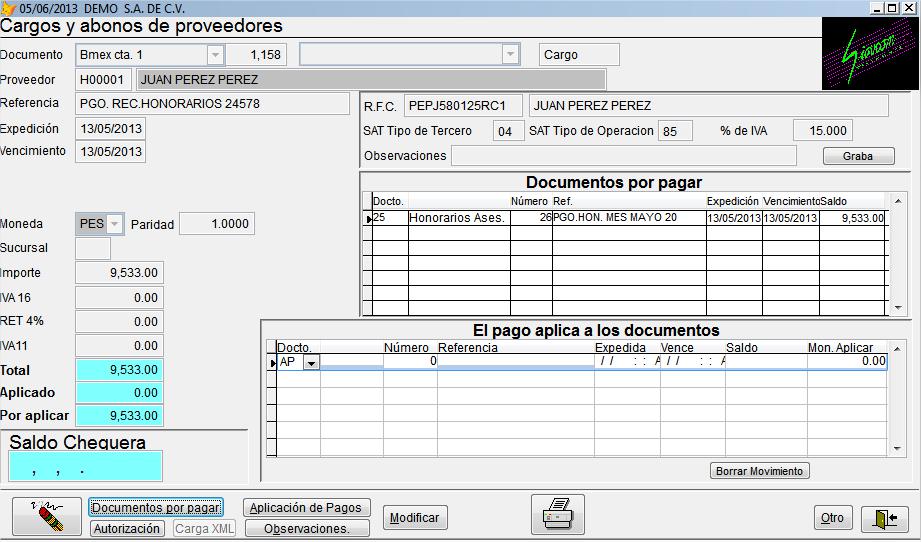Click the Saldo Chequera balance box
The image size is (921, 542).
coord(85,466)
